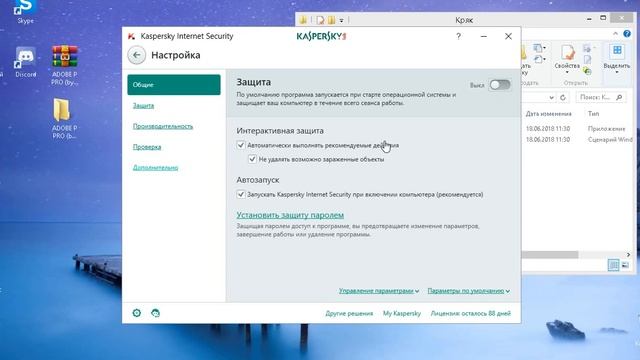Open the Discord desktop shortcut
640x360 pixels.
tap(25, 62)
